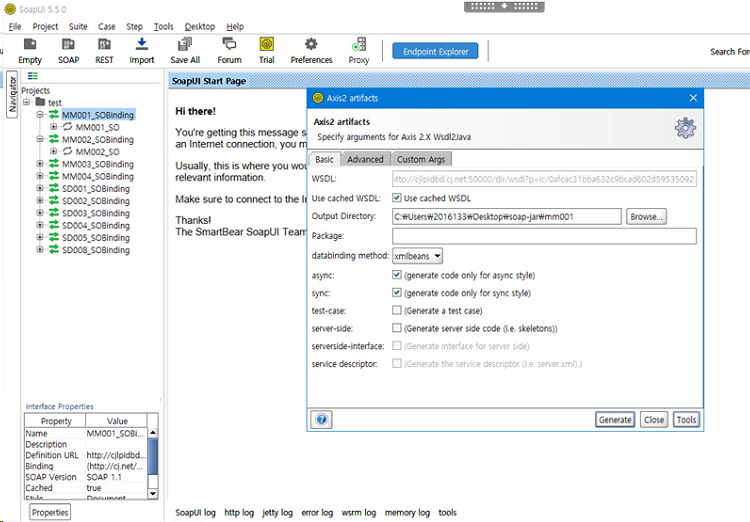Click the MM001_SO operation icon
This screenshot has width=750, height=522.
tap(67, 127)
